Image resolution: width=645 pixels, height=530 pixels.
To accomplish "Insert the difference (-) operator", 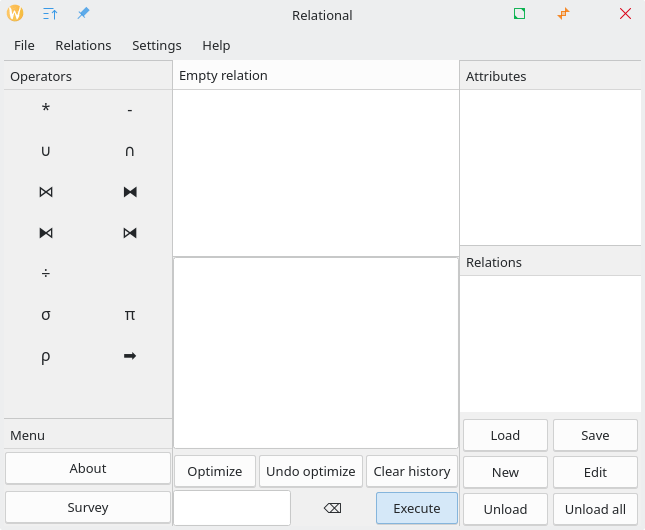I will (x=130, y=109).
